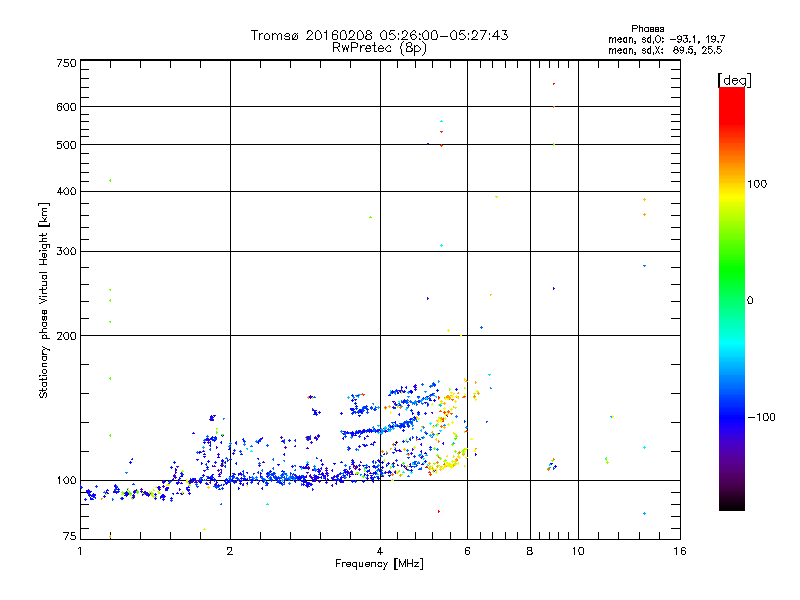800x600 pixels.
Task: Click the x-axis tick '8'
Action: [x=530, y=551]
